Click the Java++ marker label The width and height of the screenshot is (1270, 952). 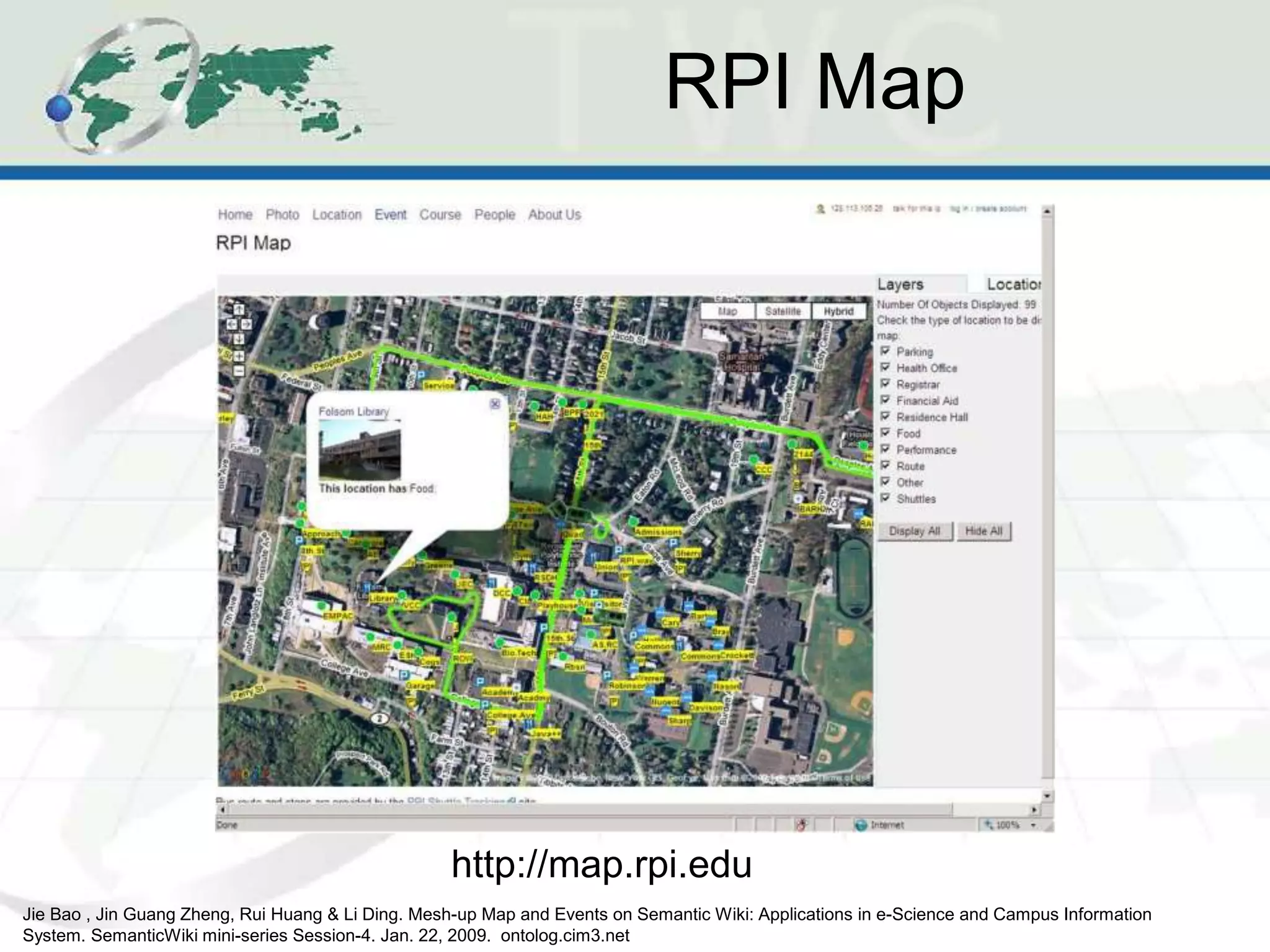tap(546, 733)
